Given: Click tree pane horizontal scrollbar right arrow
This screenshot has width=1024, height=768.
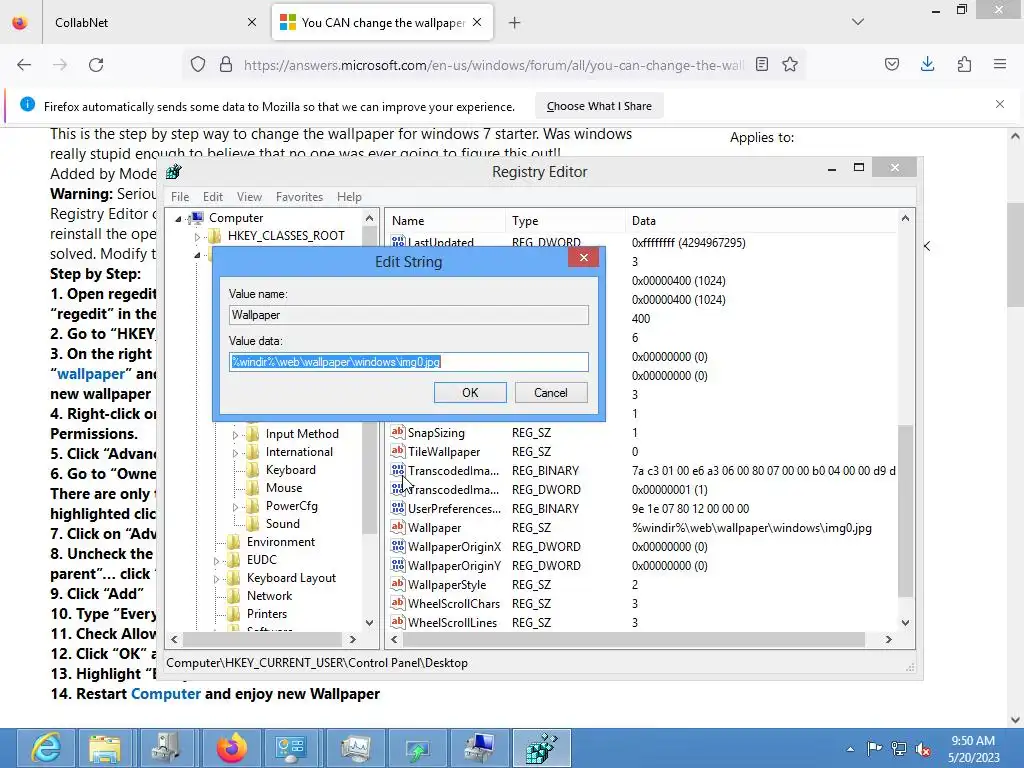Looking at the screenshot, I should tap(353, 639).
